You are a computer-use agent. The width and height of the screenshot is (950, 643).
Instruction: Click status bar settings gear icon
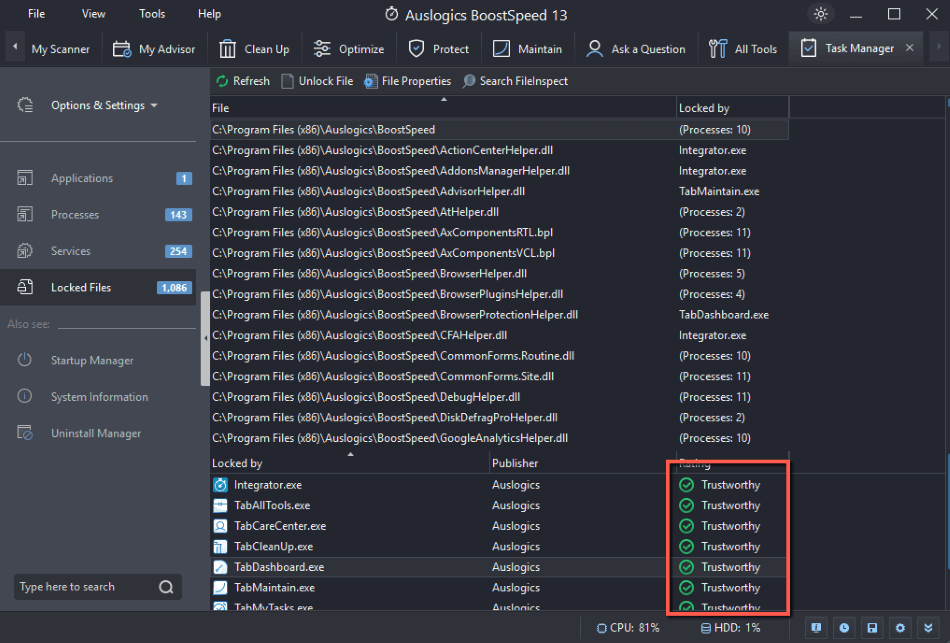pyautogui.click(x=900, y=628)
